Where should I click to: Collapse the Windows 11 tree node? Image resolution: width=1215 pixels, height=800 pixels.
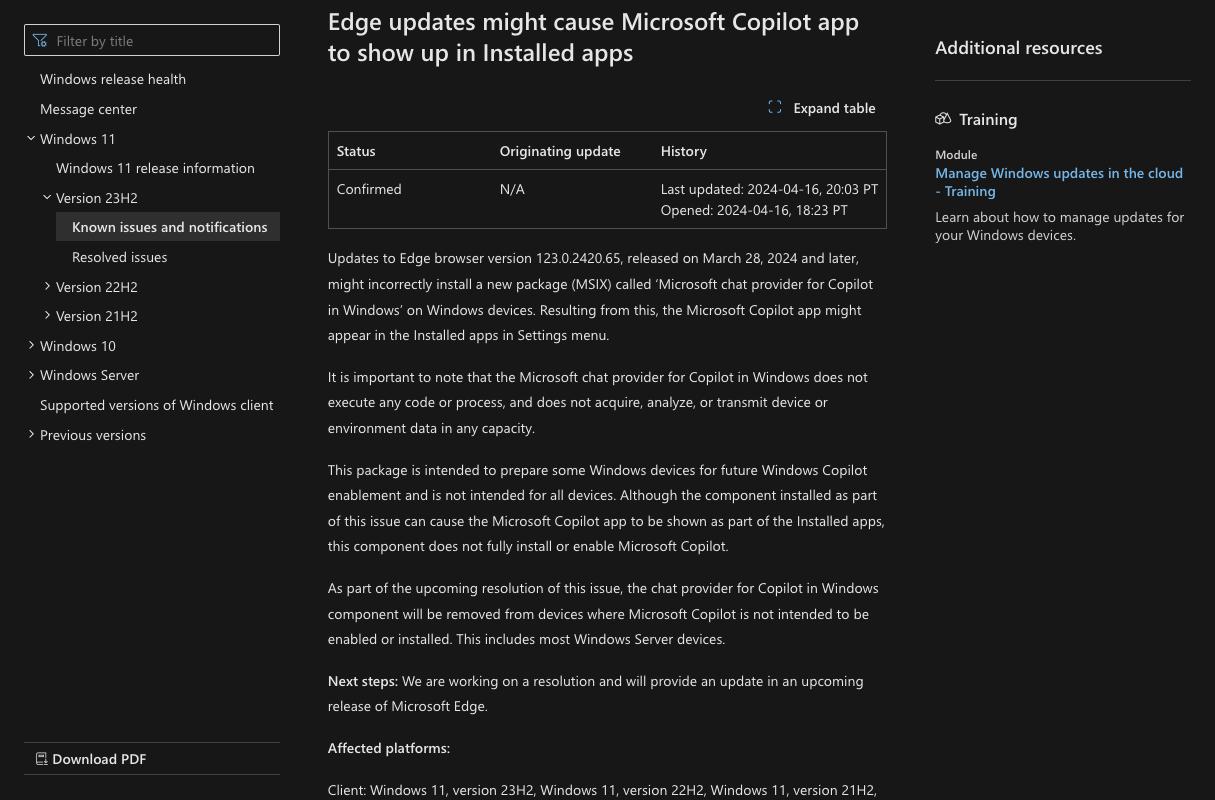(31, 139)
